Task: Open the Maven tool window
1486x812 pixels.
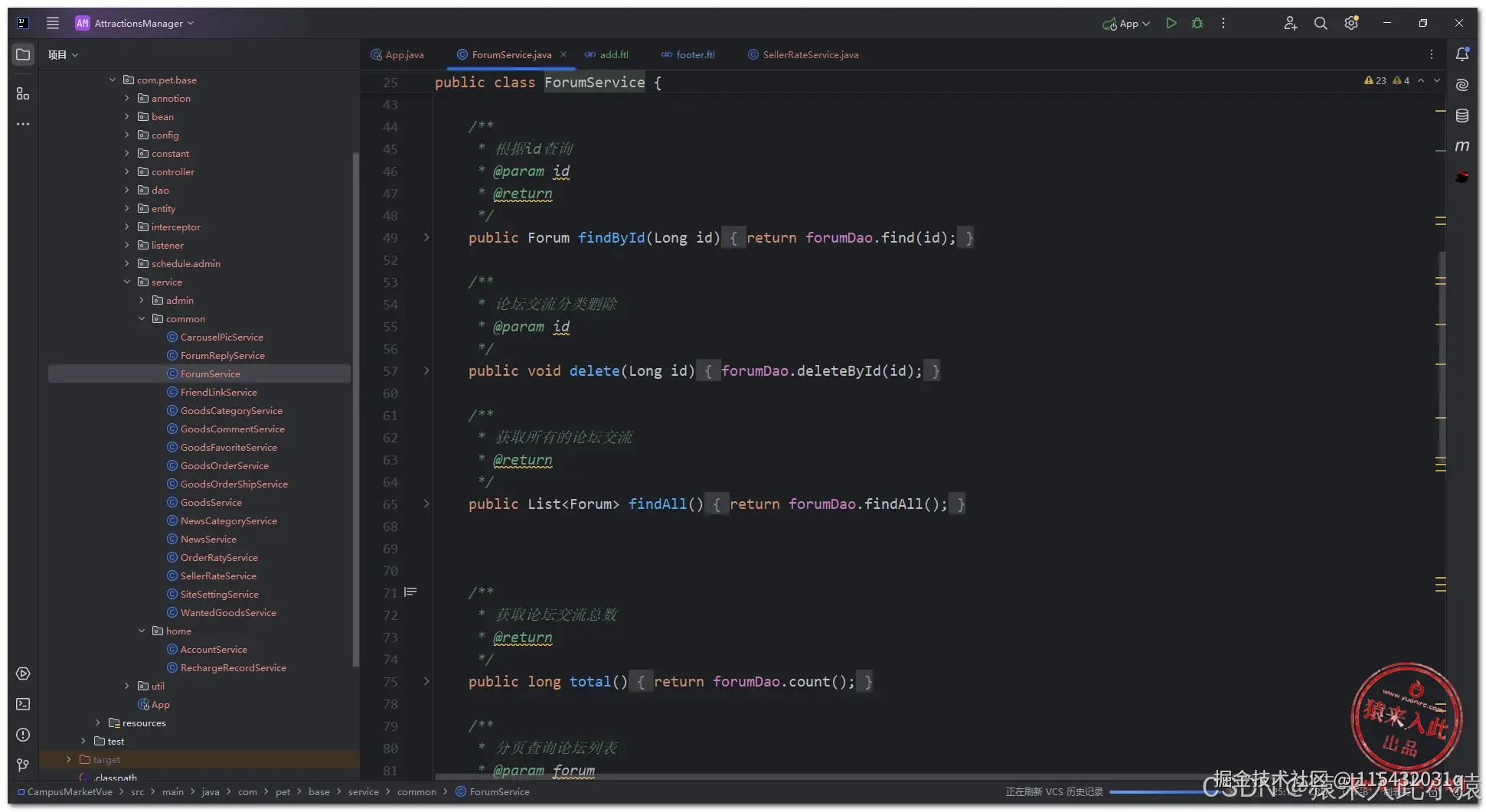Action: [1462, 146]
